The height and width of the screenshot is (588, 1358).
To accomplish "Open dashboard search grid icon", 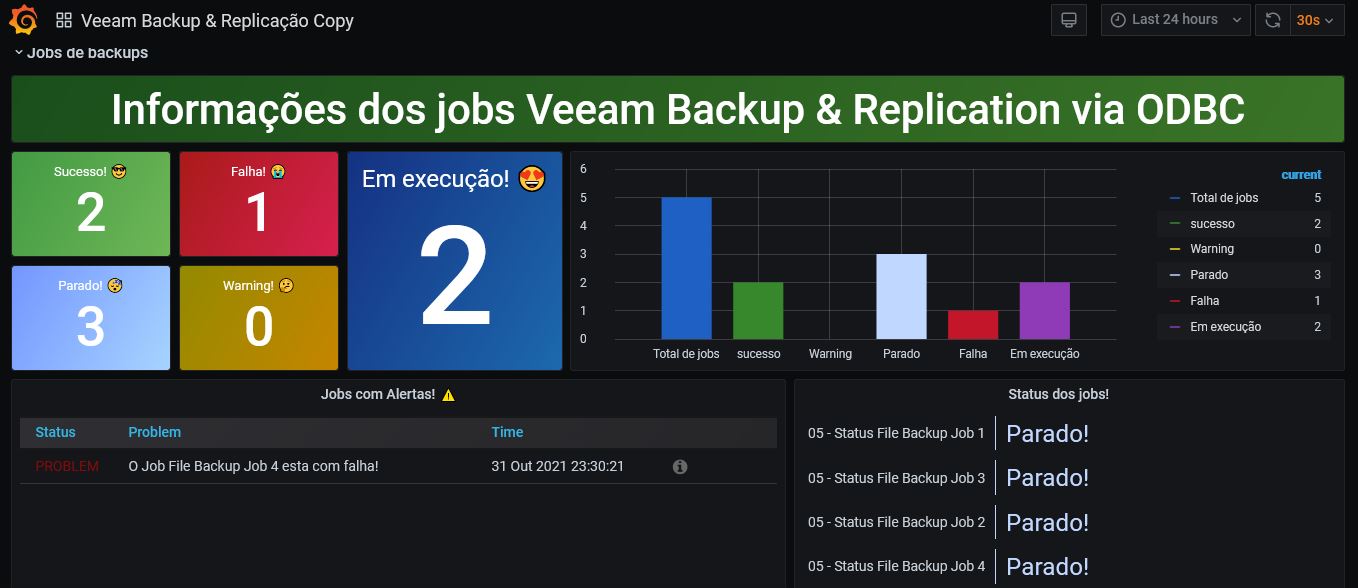I will [x=64, y=20].
